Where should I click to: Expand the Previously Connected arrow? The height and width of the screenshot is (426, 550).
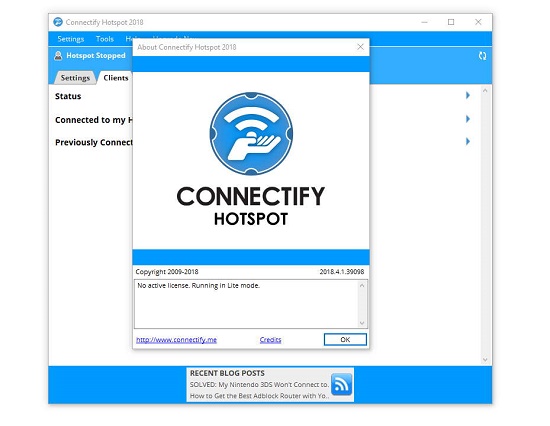click(468, 141)
